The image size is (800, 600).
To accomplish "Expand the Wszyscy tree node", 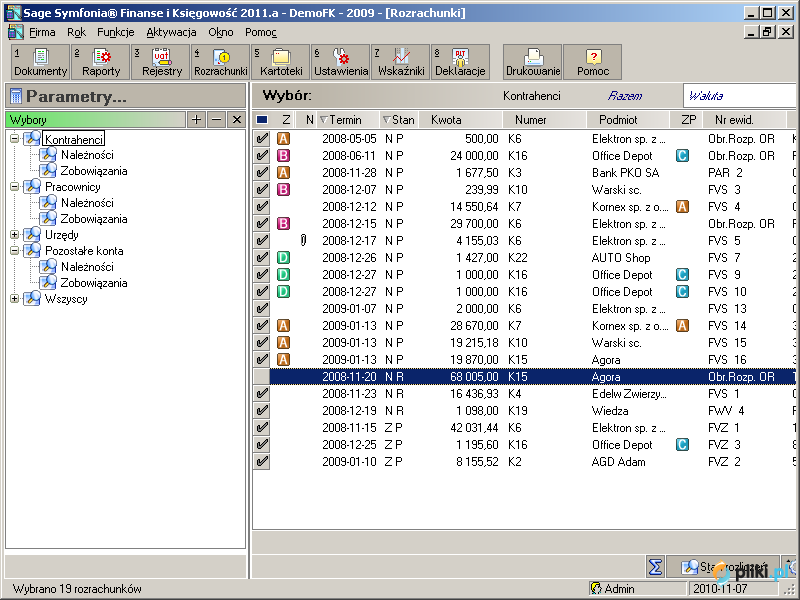I will (14, 298).
